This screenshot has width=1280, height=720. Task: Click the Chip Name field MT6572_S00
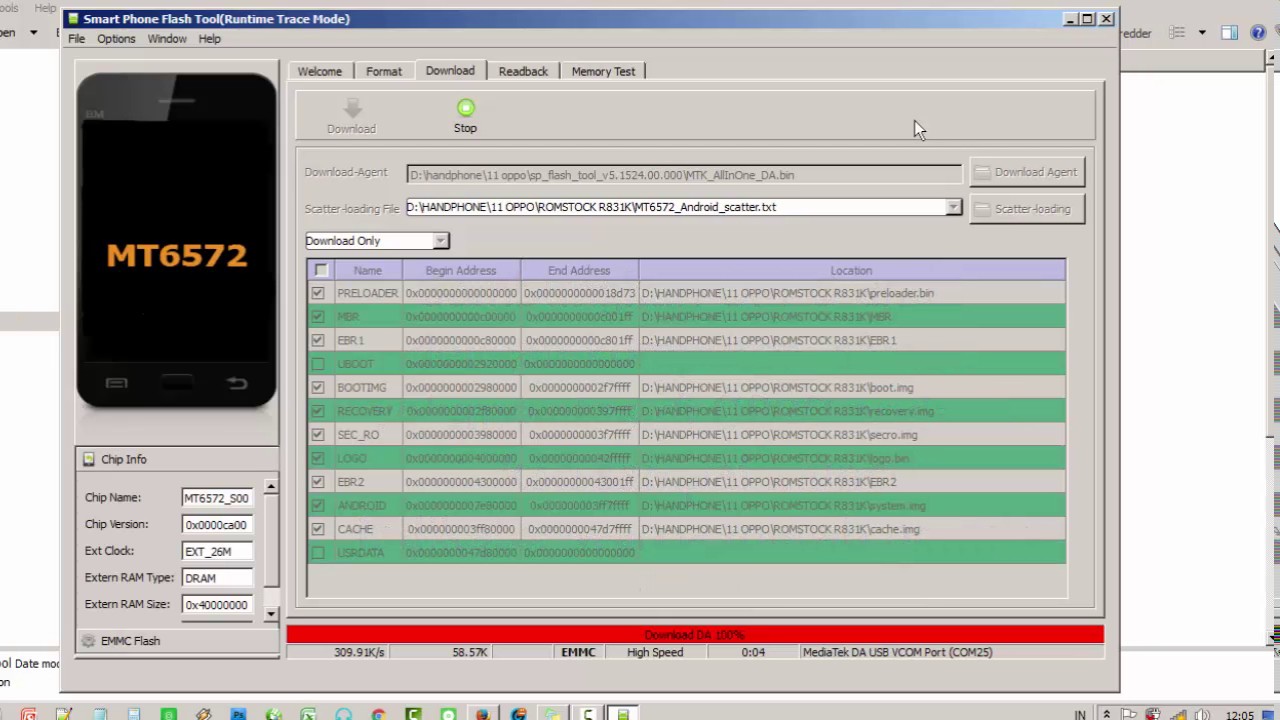216,498
